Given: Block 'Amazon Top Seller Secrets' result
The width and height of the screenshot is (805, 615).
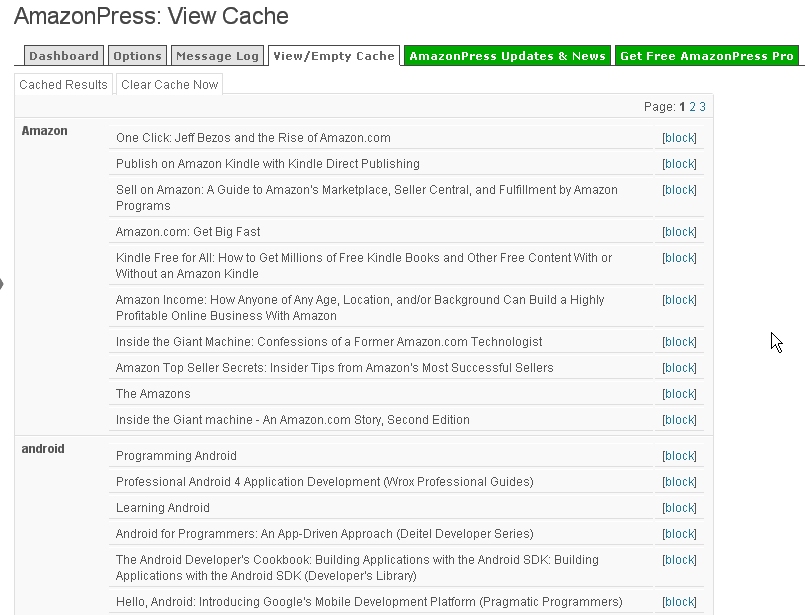Looking at the screenshot, I should [x=679, y=368].
